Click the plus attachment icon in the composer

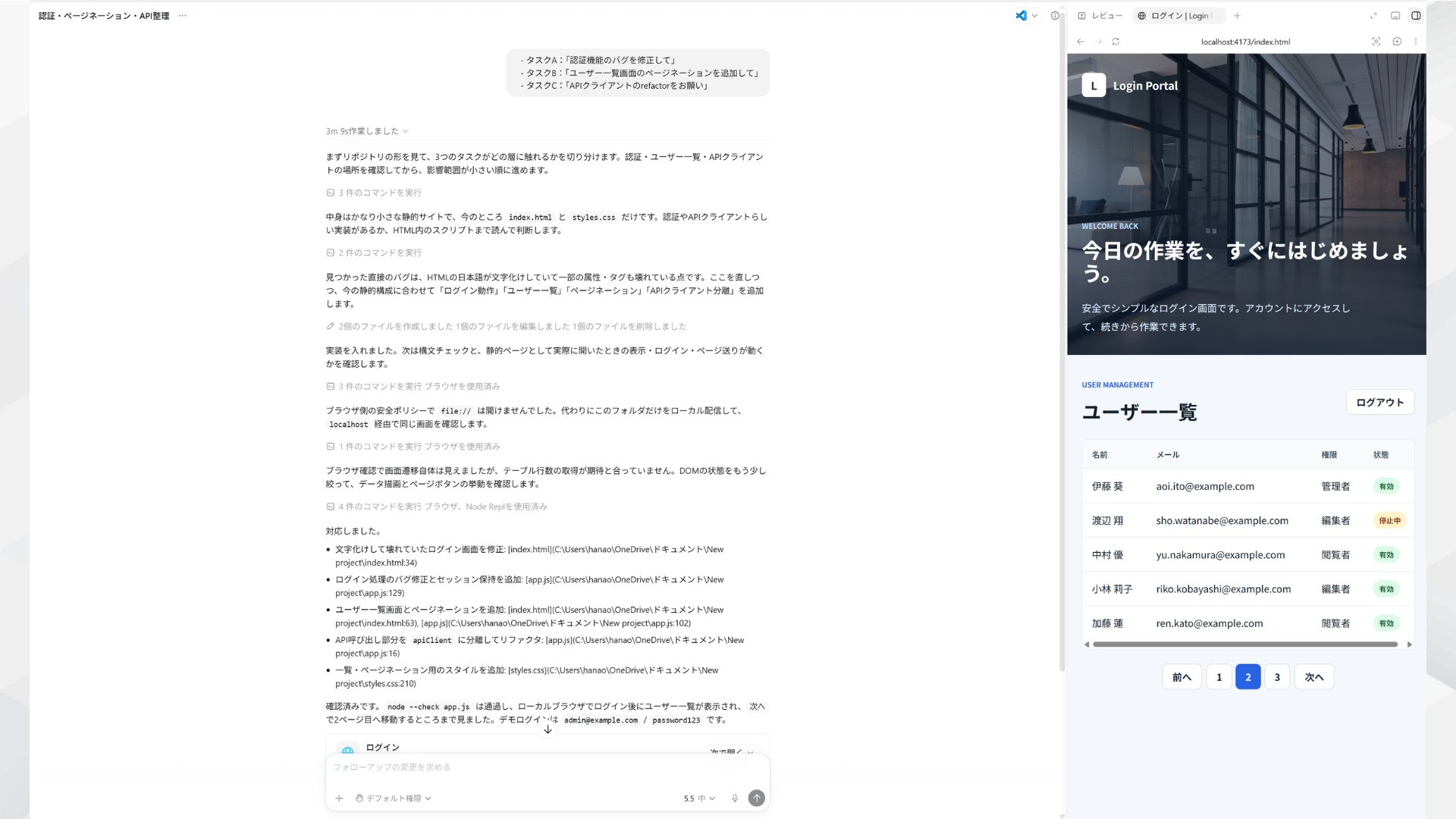339,799
